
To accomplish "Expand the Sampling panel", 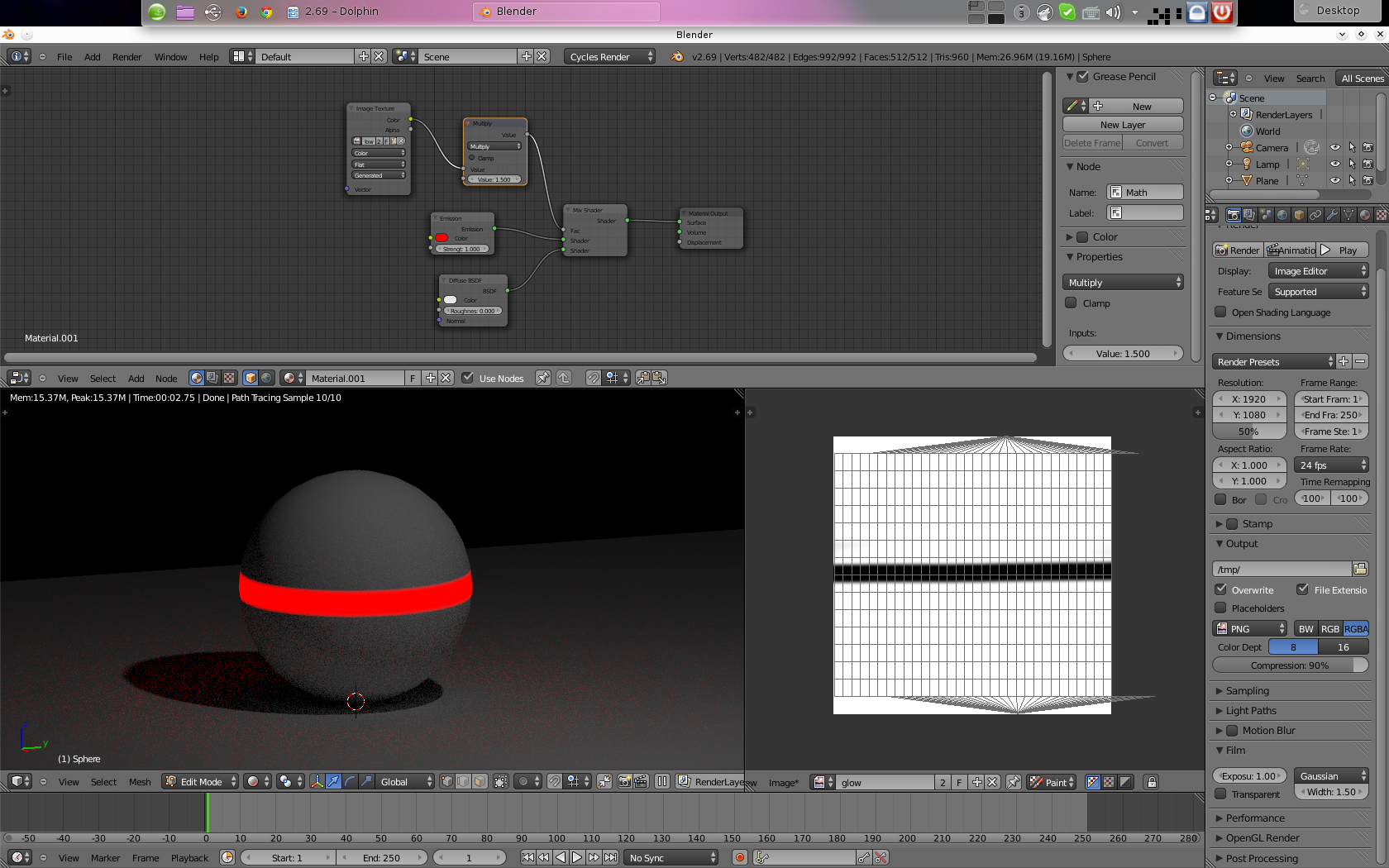I will (x=1247, y=691).
